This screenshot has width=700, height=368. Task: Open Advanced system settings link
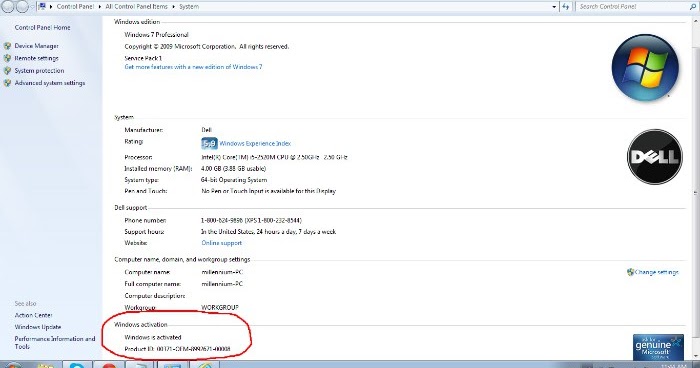pyautogui.click(x=50, y=83)
